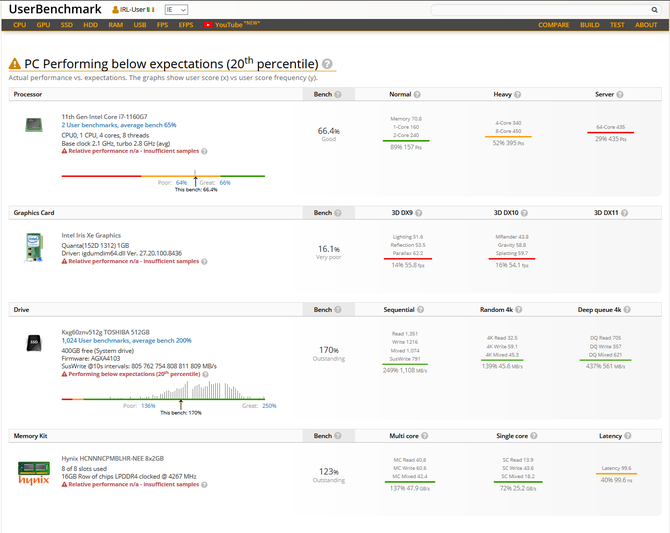Click help icon after graphics insufficient samples

[x=204, y=262]
